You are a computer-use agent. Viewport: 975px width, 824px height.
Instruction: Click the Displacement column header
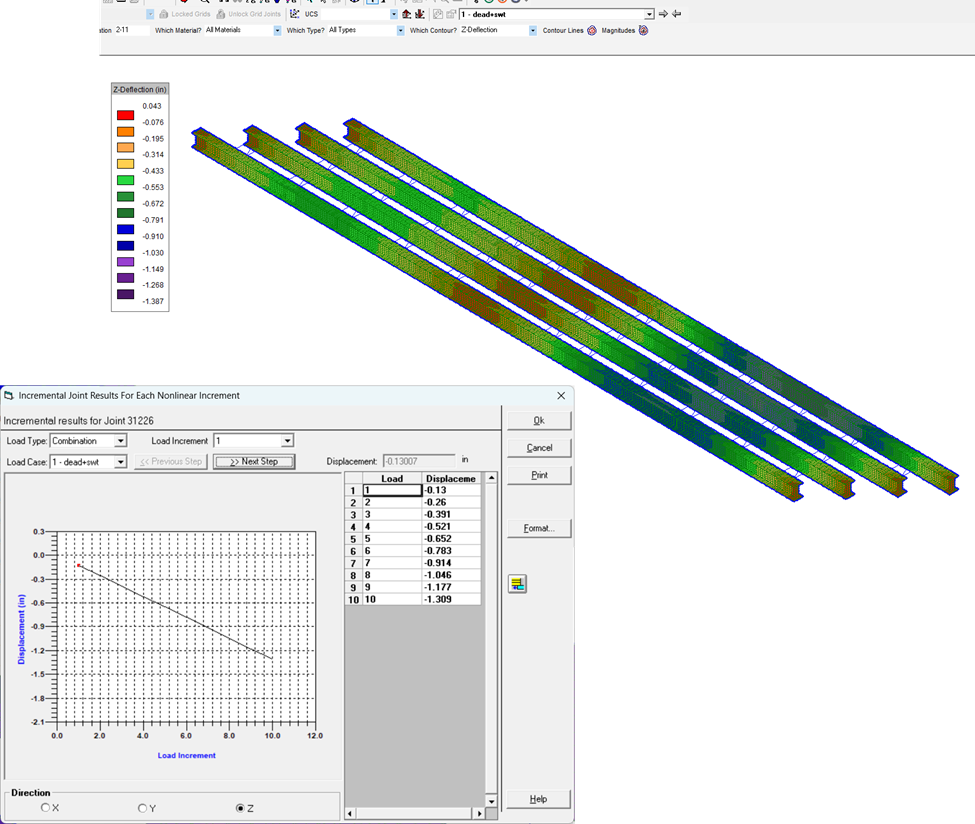pyautogui.click(x=451, y=478)
